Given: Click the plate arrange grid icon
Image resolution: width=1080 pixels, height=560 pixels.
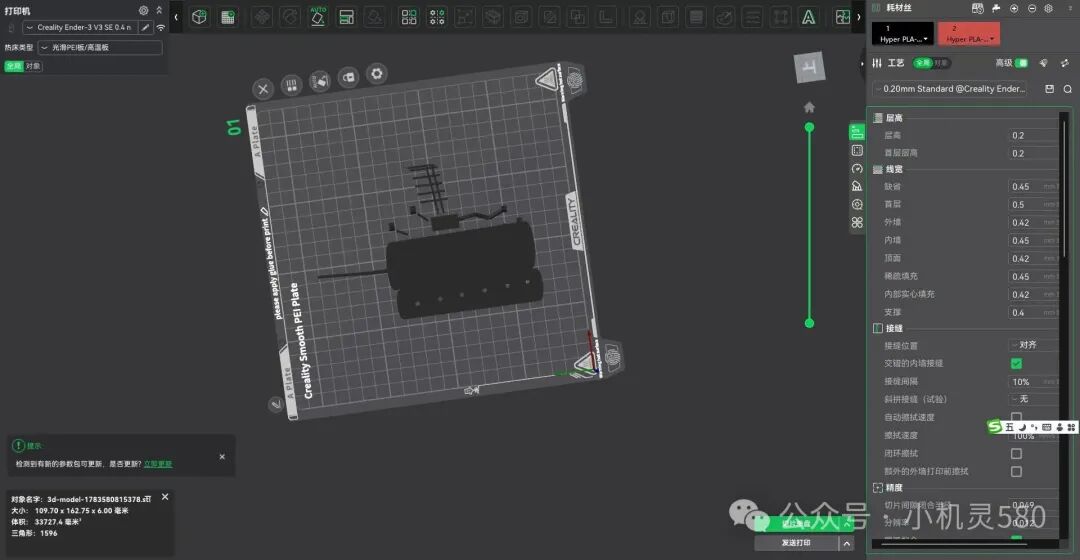Looking at the screenshot, I should (291, 85).
